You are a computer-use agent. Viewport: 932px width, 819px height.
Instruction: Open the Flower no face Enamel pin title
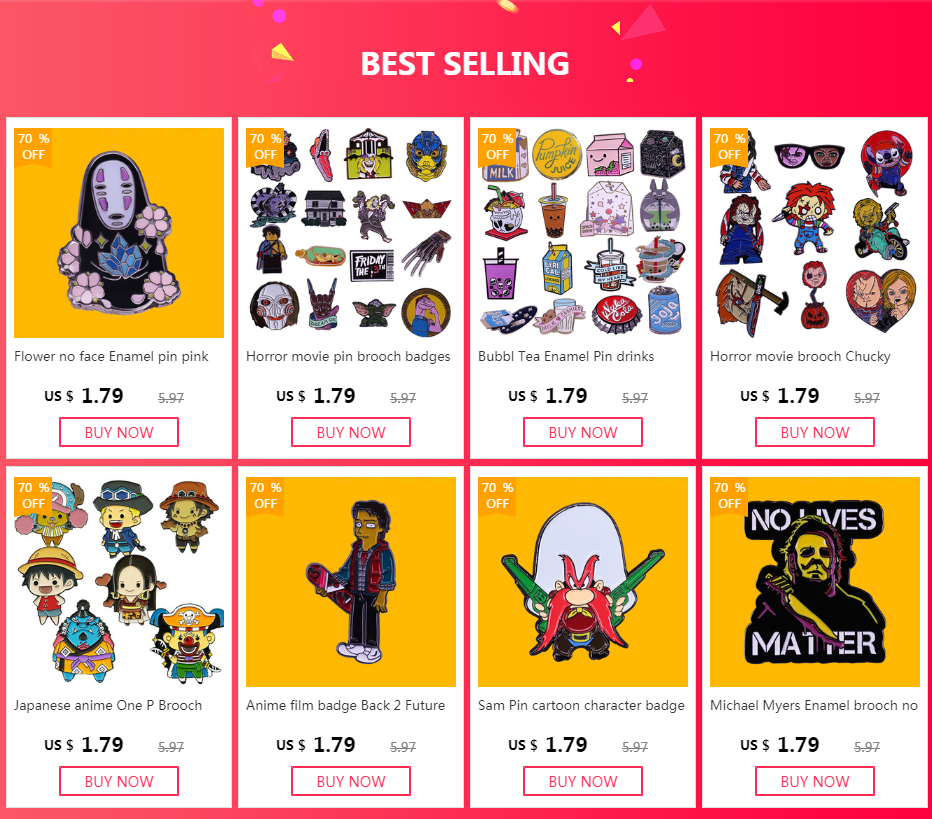[111, 357]
